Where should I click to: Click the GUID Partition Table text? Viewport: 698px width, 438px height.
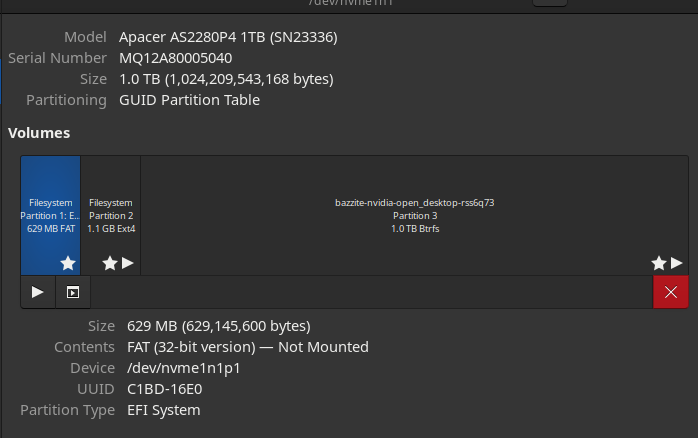[189, 100]
